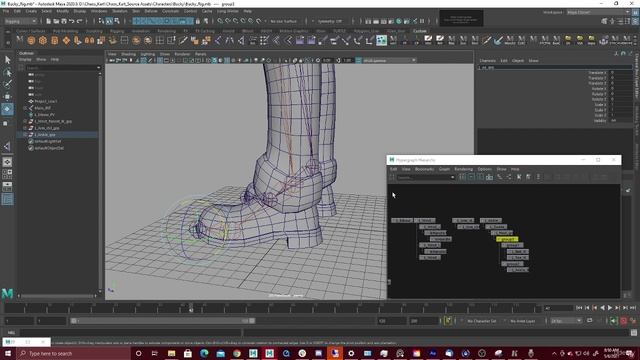Toggle select by component type
640x360 pixels.
(117, 21)
